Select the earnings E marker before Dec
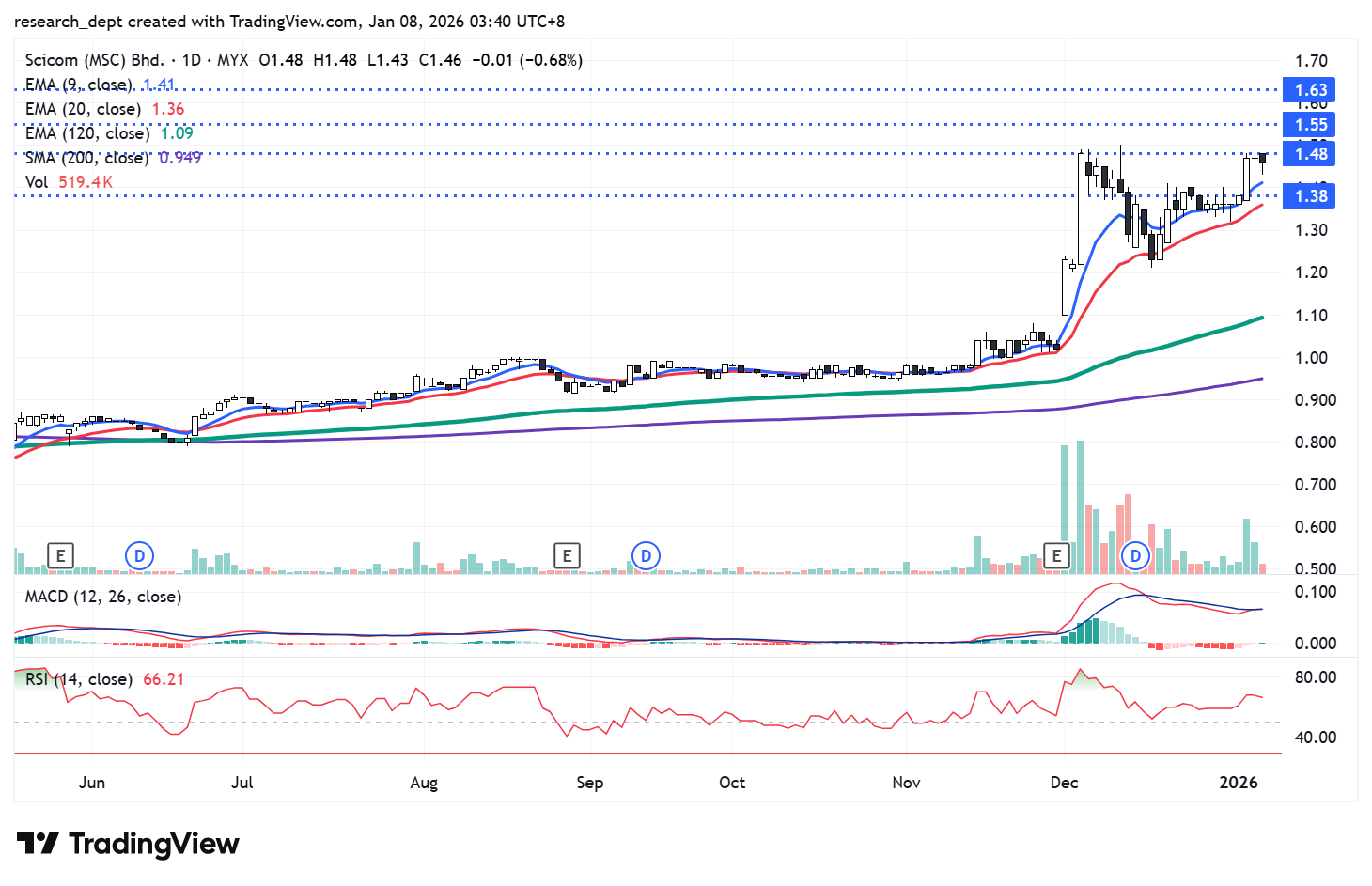The image size is (1372, 886). [x=1056, y=555]
